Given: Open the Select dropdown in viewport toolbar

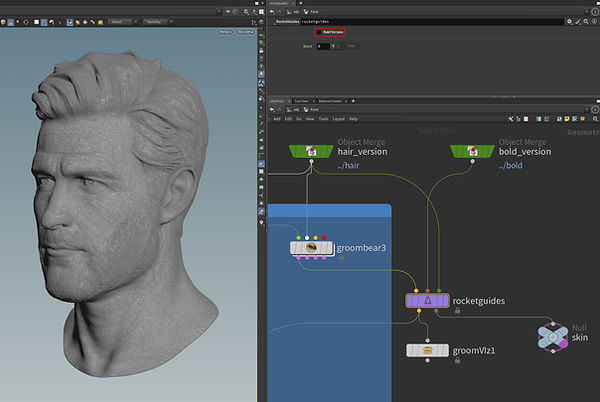Looking at the screenshot, I should (120, 21).
